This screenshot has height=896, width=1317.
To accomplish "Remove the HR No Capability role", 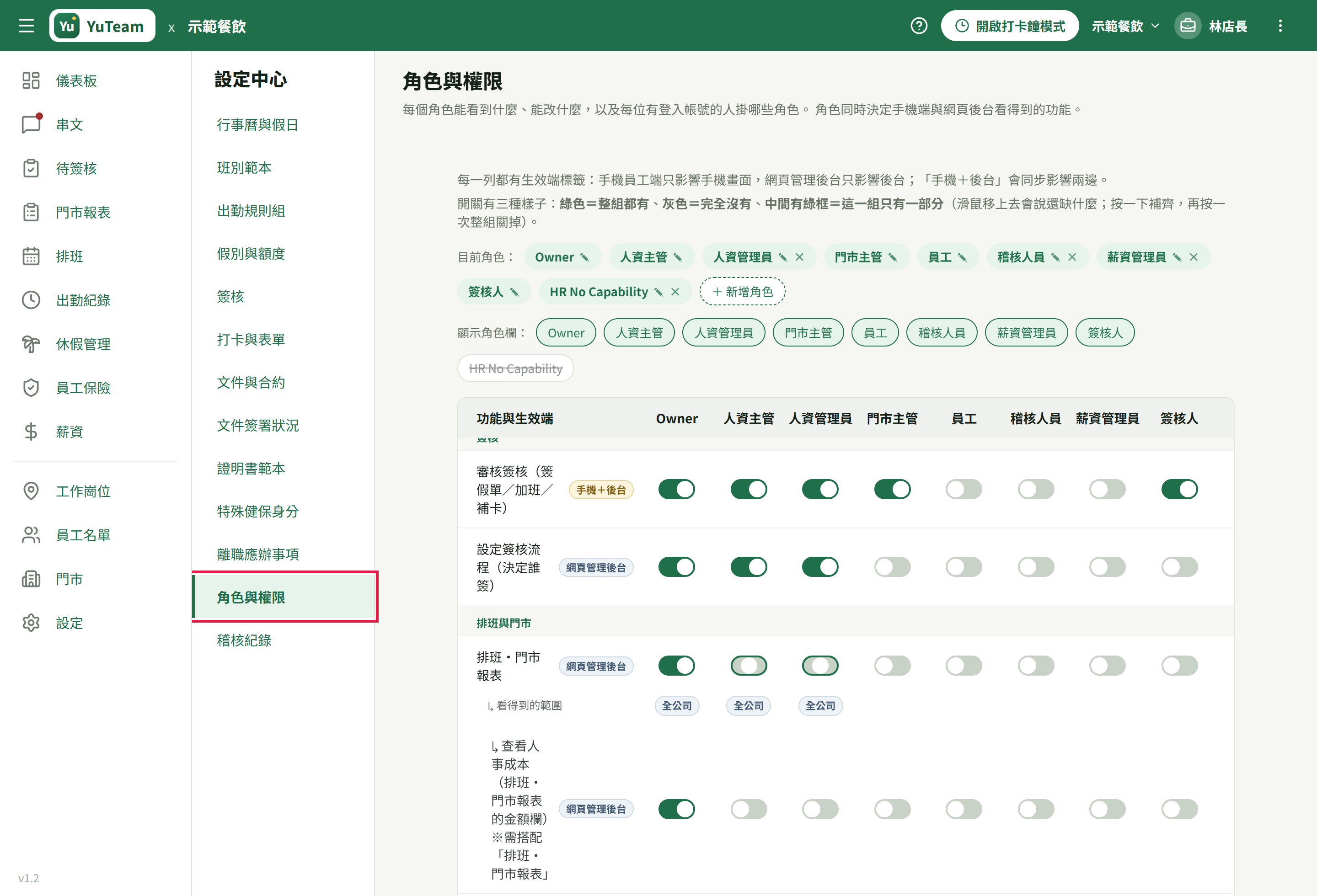I will 675,292.
